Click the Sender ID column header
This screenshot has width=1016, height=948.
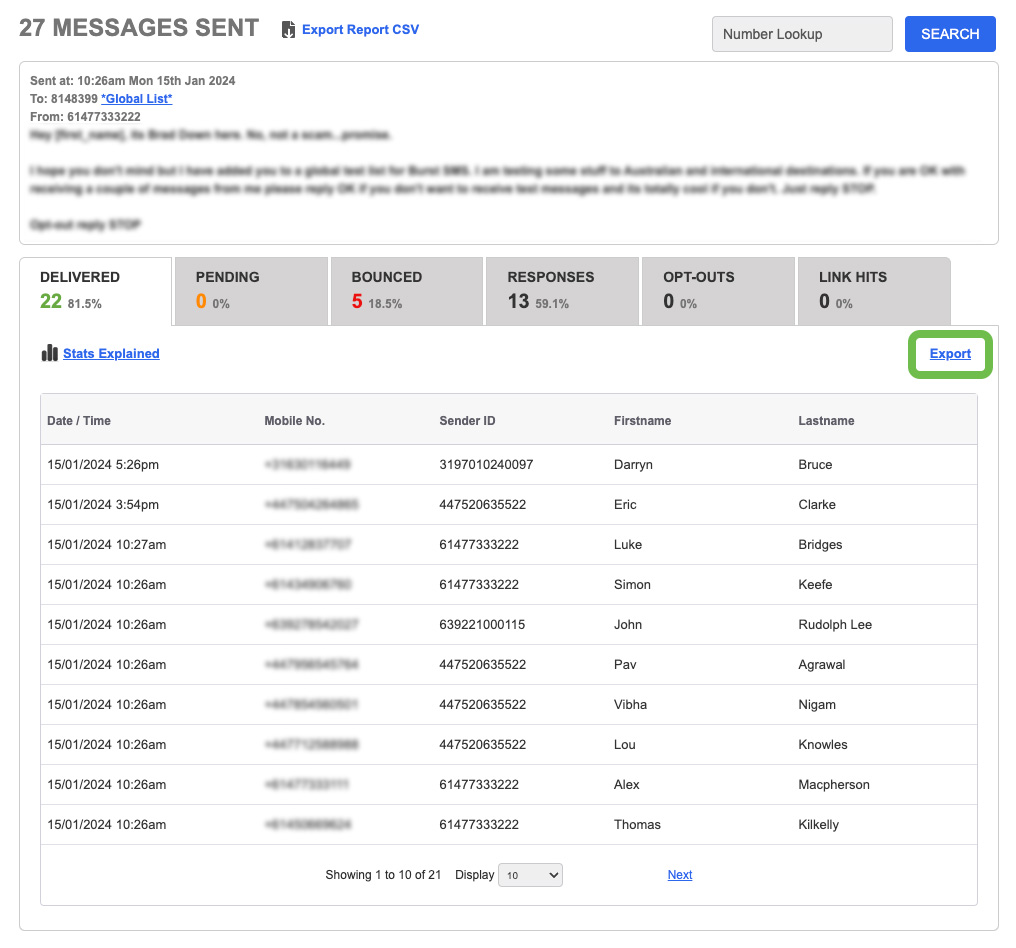click(x=467, y=421)
